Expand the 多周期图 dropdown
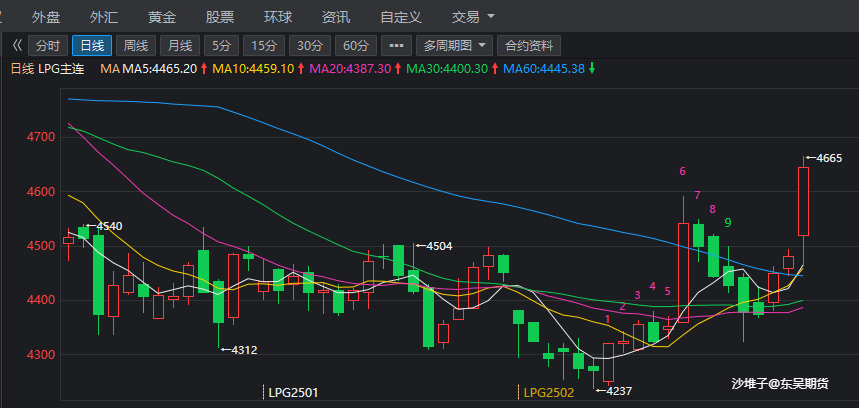Screen dimensions: 859x408 click(454, 45)
